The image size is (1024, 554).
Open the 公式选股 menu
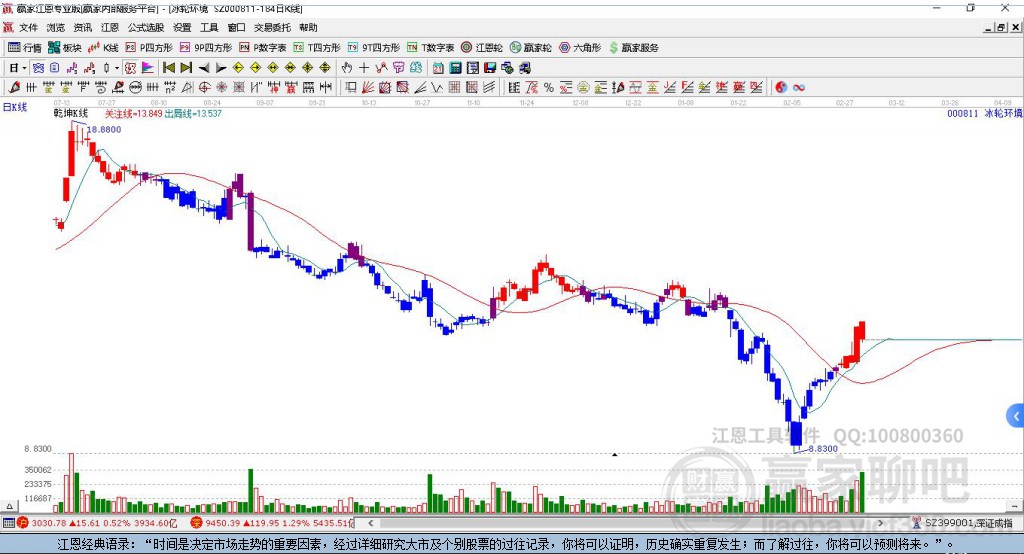146,27
